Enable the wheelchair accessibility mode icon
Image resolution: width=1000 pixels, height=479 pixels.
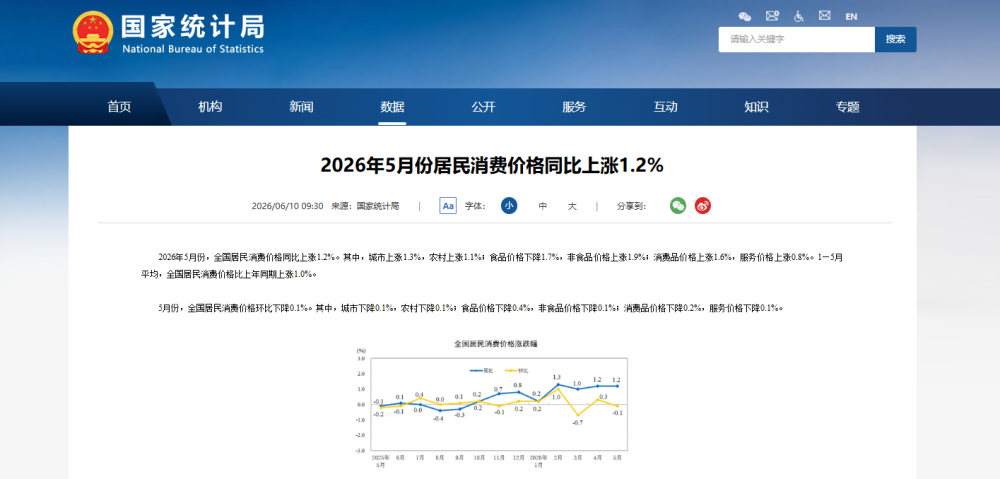(798, 16)
